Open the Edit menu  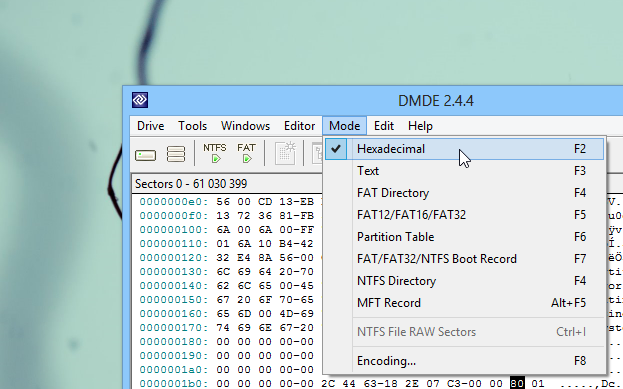[383, 126]
